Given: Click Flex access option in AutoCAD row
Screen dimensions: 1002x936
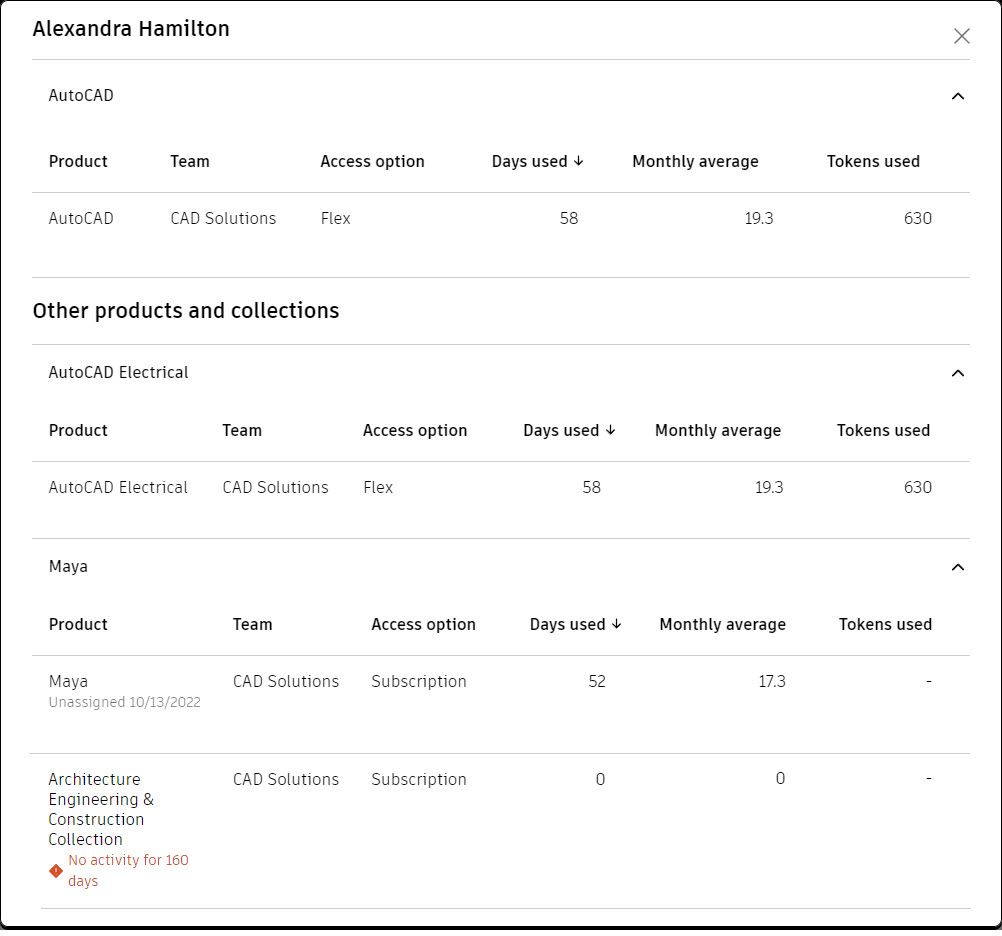Looking at the screenshot, I should (335, 219).
